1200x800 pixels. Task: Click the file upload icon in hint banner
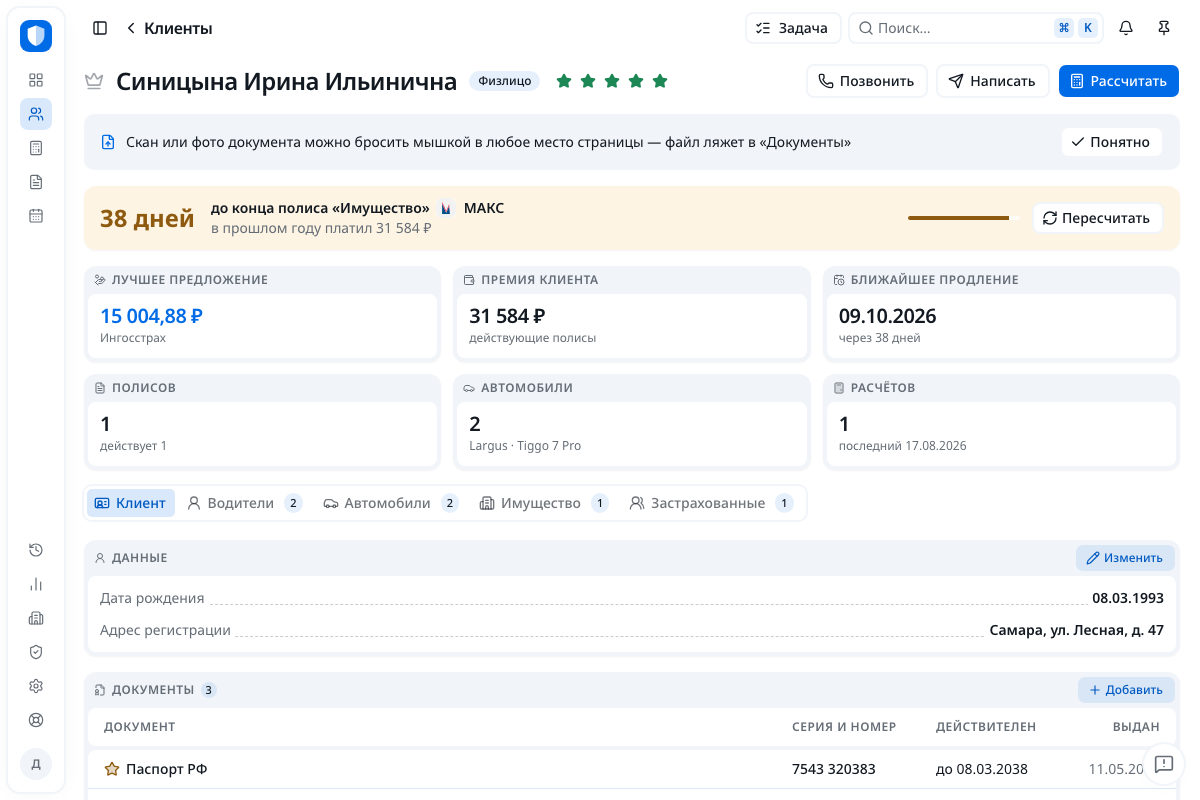click(x=108, y=142)
